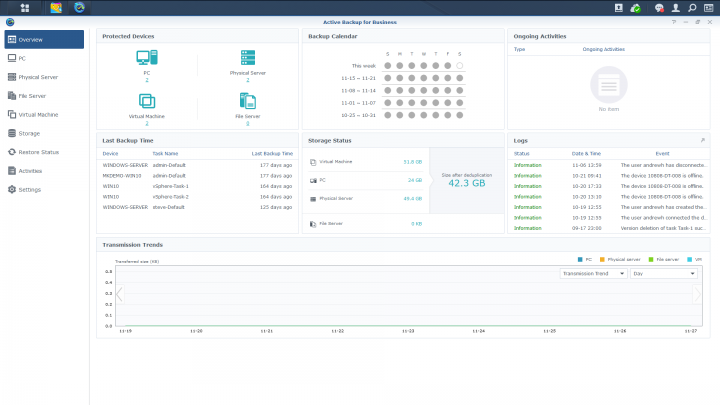Open the Transmission Trend dropdown

593,273
